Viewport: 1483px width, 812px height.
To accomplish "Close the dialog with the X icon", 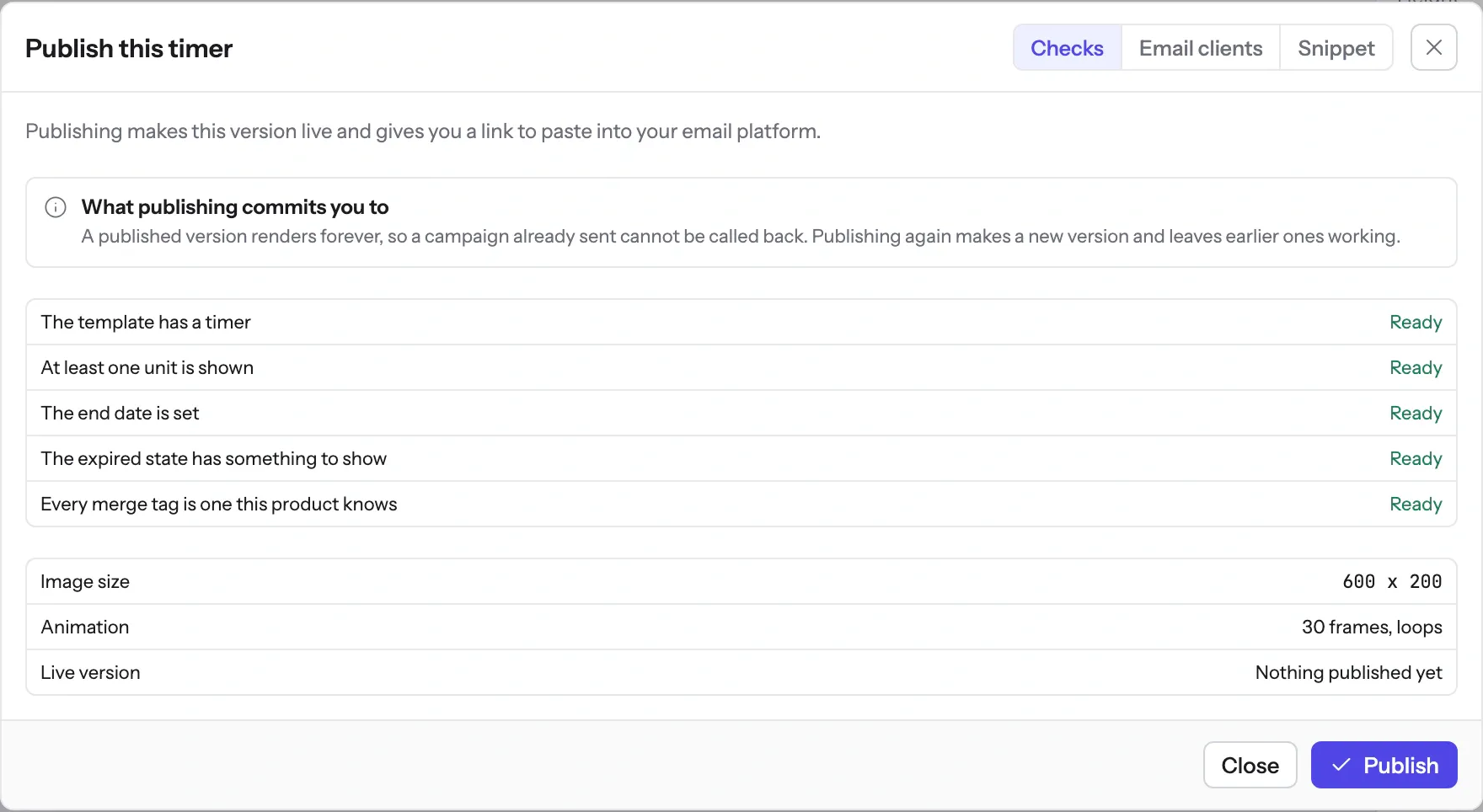I will click(x=1433, y=47).
